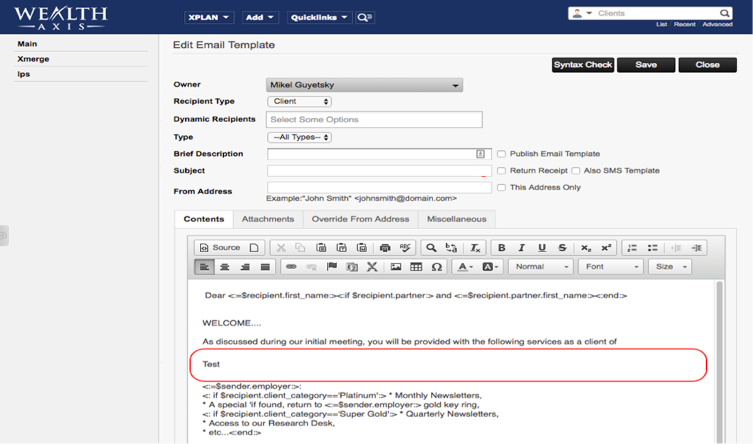
Task: Click the Remove Format icon
Action: [475, 248]
